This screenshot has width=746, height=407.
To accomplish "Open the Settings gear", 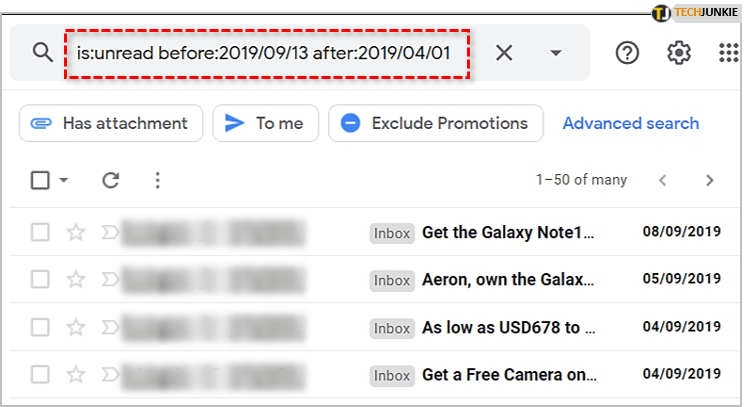I will pyautogui.click(x=679, y=52).
